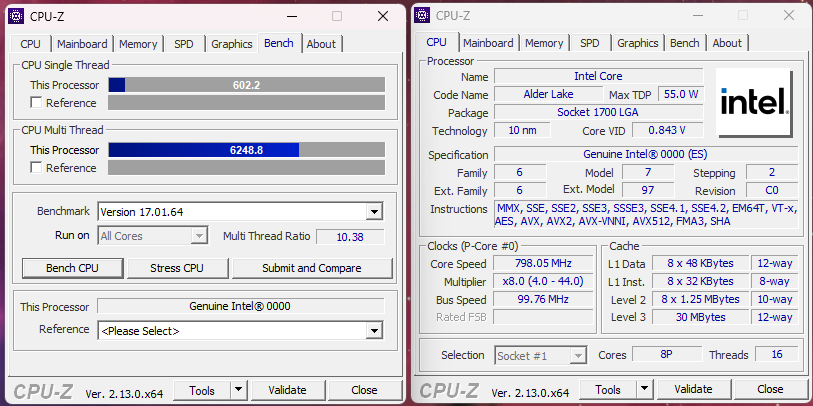The width and height of the screenshot is (813, 406).
Task: Click the CPU-Z app icon in right window title bar
Action: (x=423, y=15)
